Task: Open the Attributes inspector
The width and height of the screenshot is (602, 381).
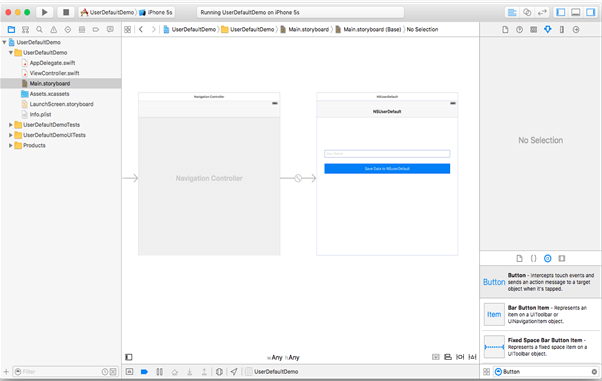Action: coord(548,30)
